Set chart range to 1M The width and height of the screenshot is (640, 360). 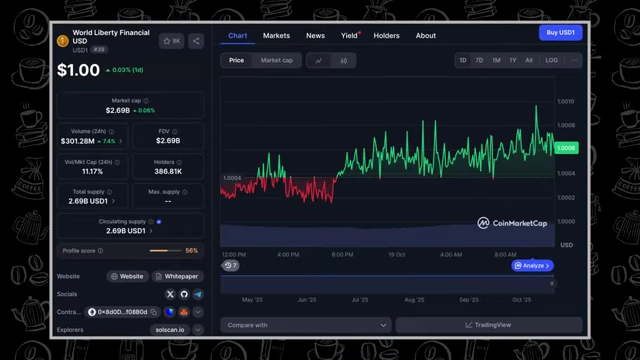pos(496,60)
